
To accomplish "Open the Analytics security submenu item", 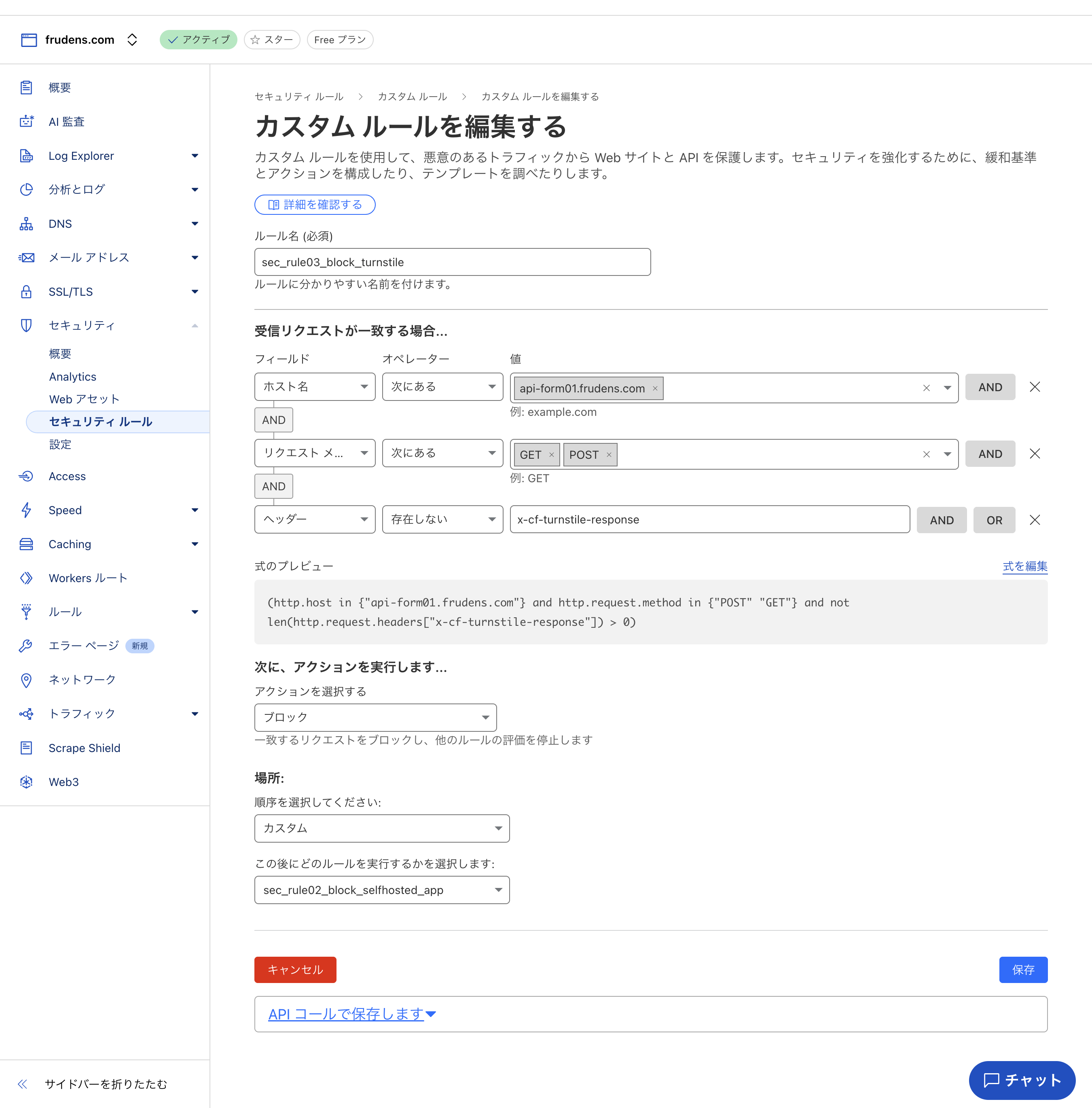I will pos(72,377).
